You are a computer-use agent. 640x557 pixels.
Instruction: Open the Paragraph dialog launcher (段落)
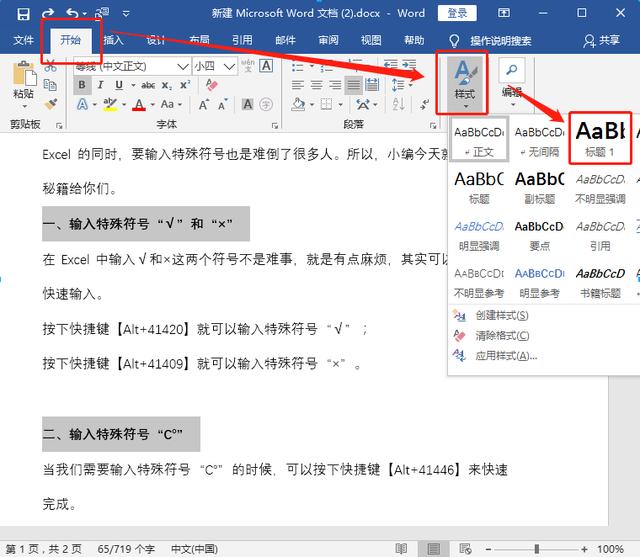pyautogui.click(x=433, y=126)
